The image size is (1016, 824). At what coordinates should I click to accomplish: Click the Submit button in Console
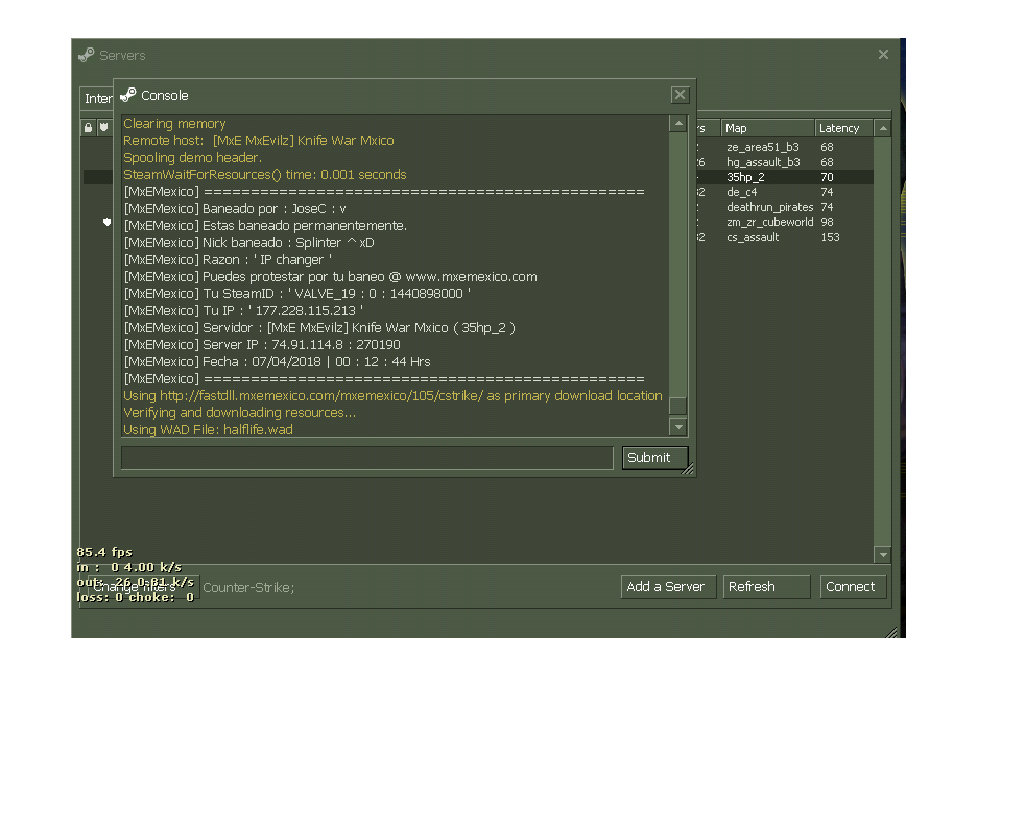[654, 457]
